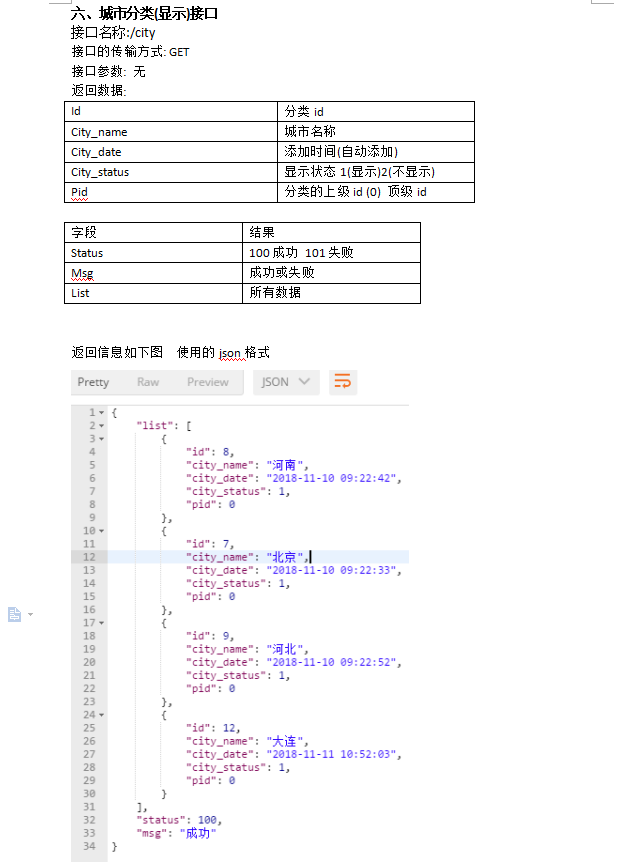Click the date "2018-11-11 10:52:03"

click(331, 755)
